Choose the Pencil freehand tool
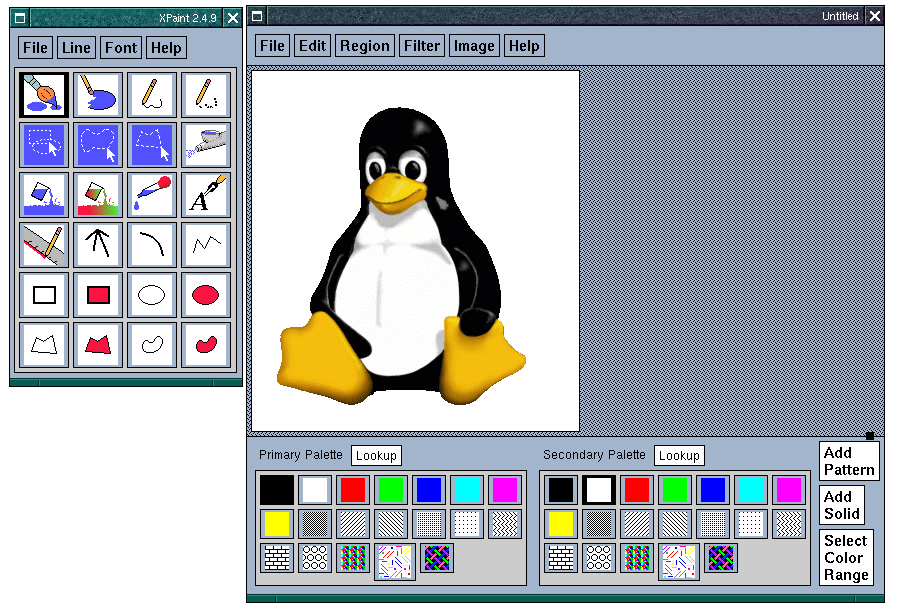898x610 pixels. click(x=152, y=94)
